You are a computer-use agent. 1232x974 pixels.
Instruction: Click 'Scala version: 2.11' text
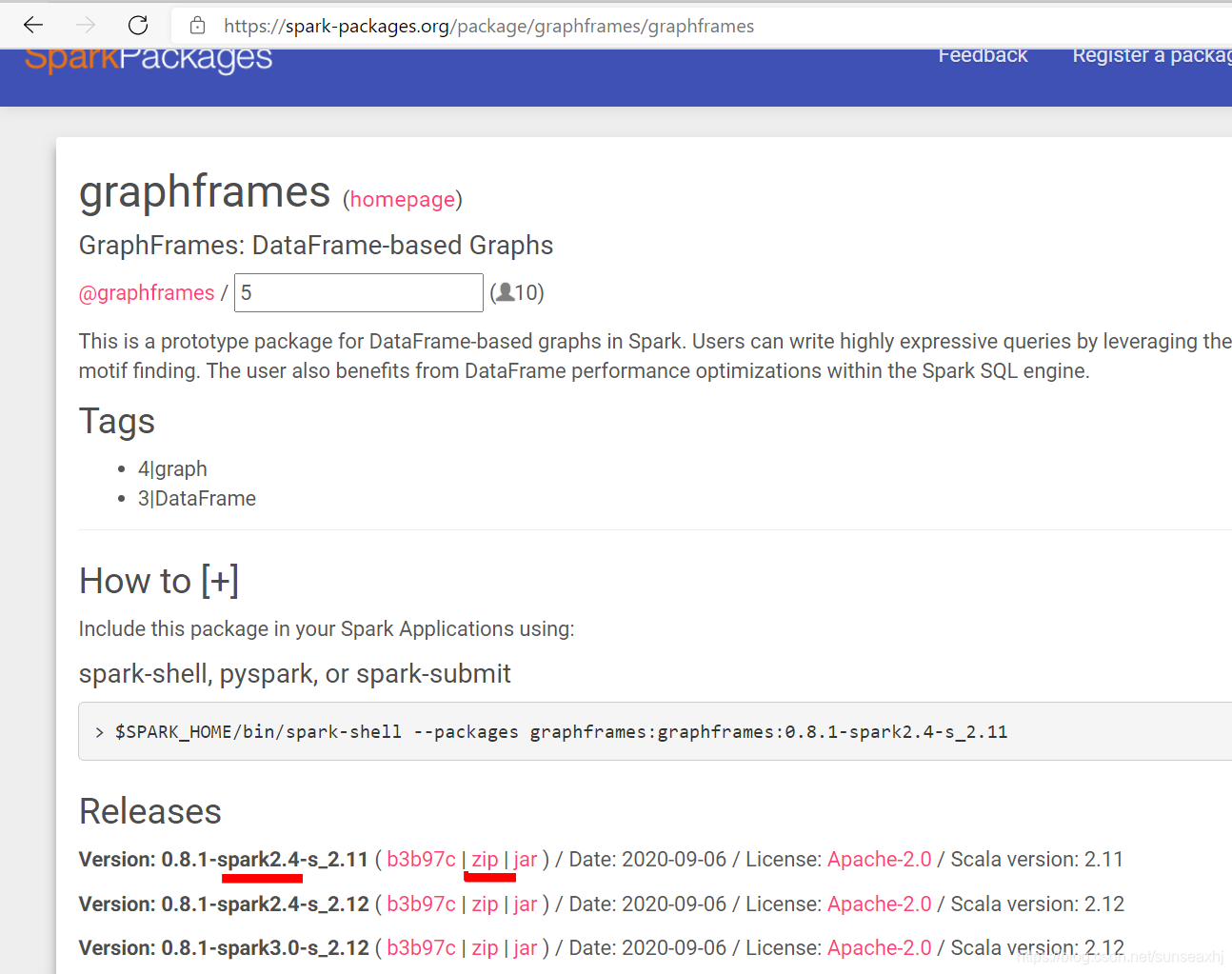tap(1037, 859)
